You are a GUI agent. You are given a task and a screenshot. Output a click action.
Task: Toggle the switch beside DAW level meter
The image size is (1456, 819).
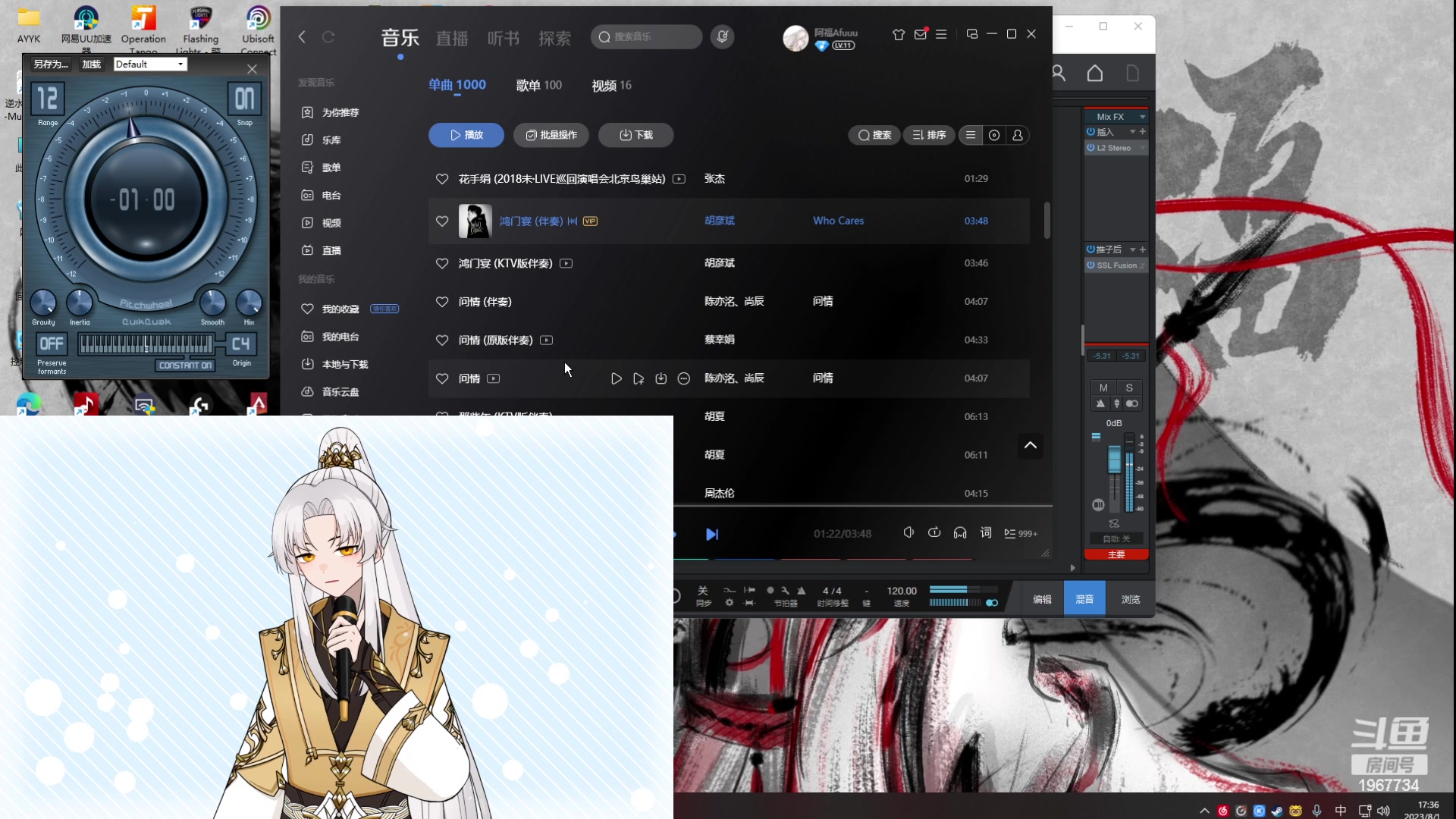coord(992,604)
